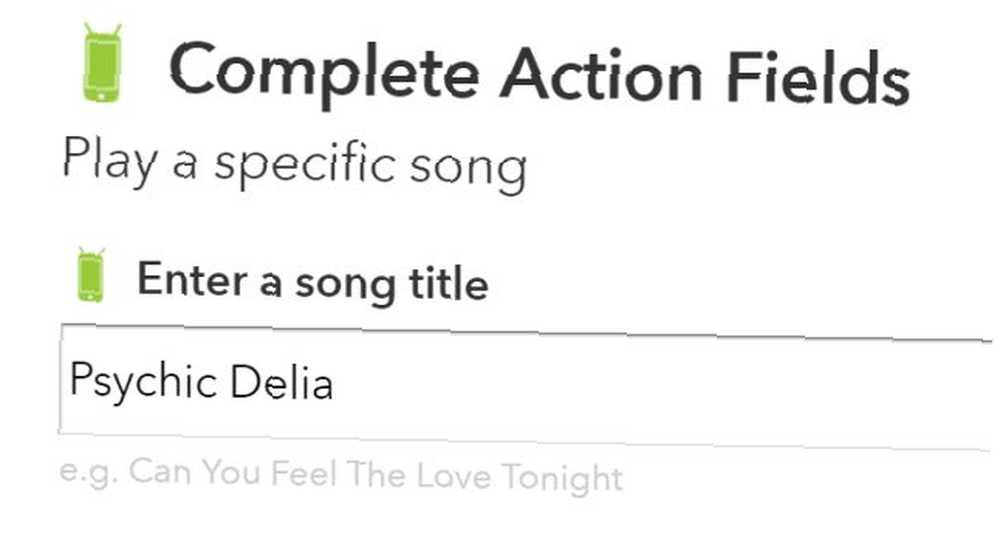Click the large Android device icon beside the heading

[102, 62]
